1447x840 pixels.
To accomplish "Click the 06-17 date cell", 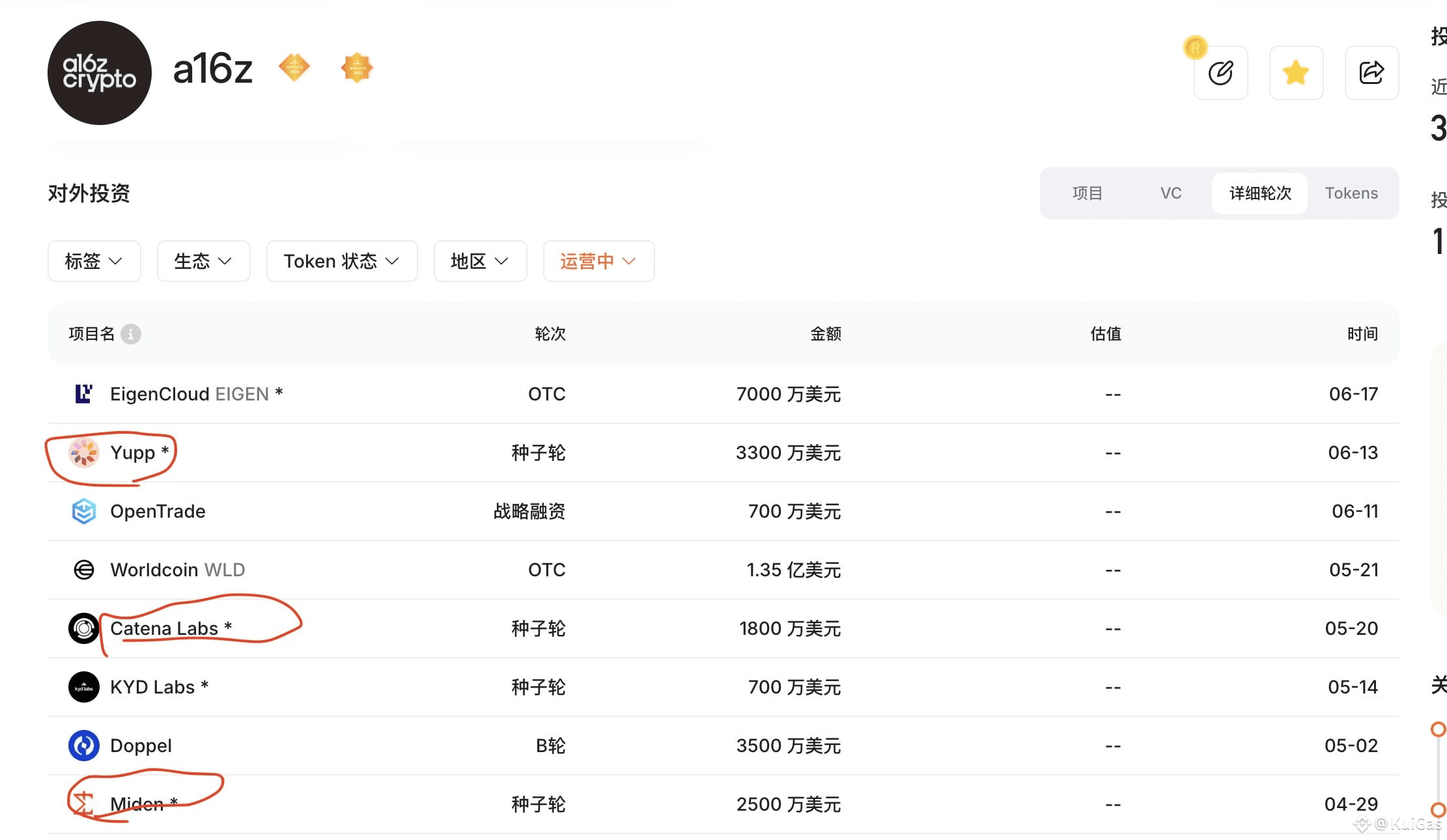I will point(1354,394).
